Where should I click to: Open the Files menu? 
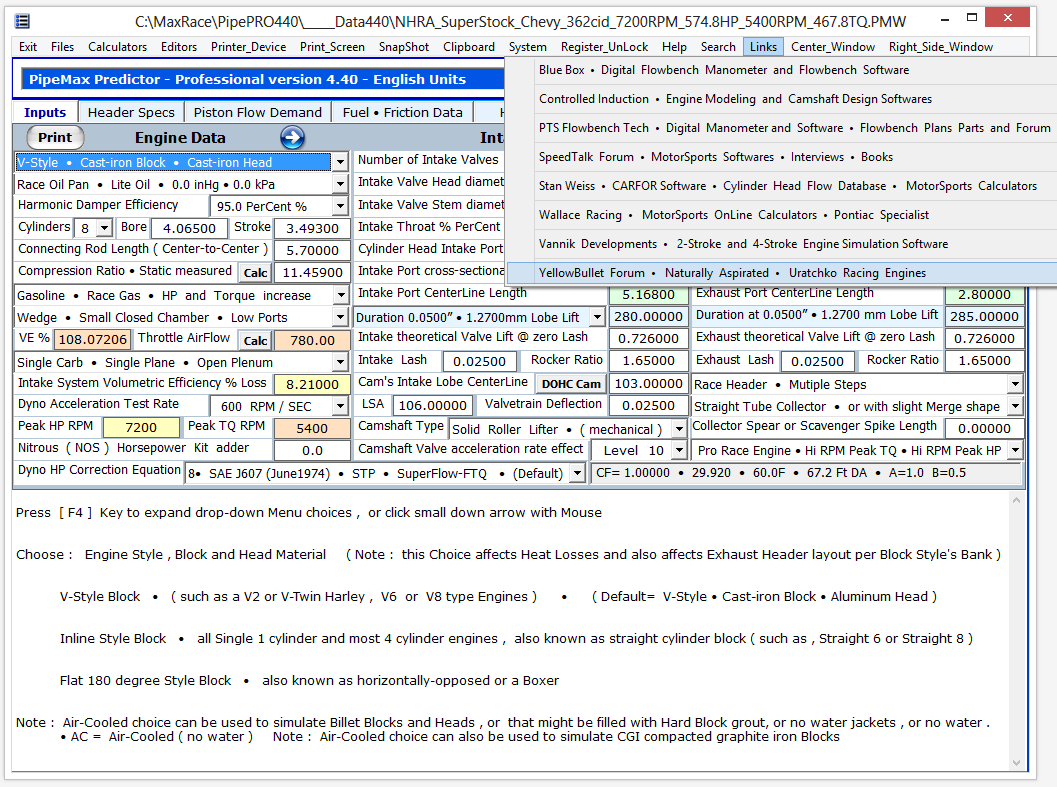tap(62, 47)
